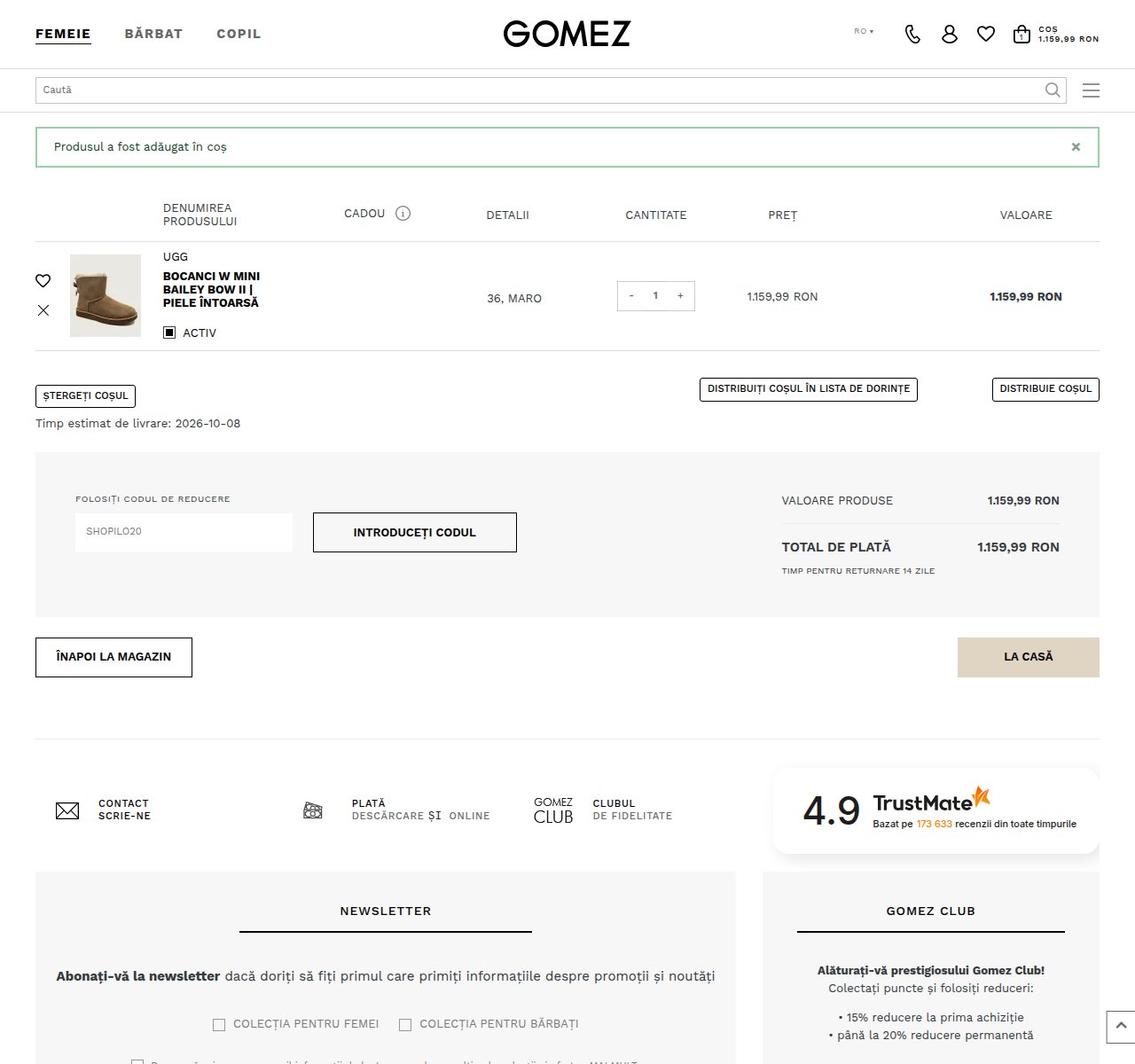
Task: Open the wishlist heart icon in header
Action: [x=986, y=34]
